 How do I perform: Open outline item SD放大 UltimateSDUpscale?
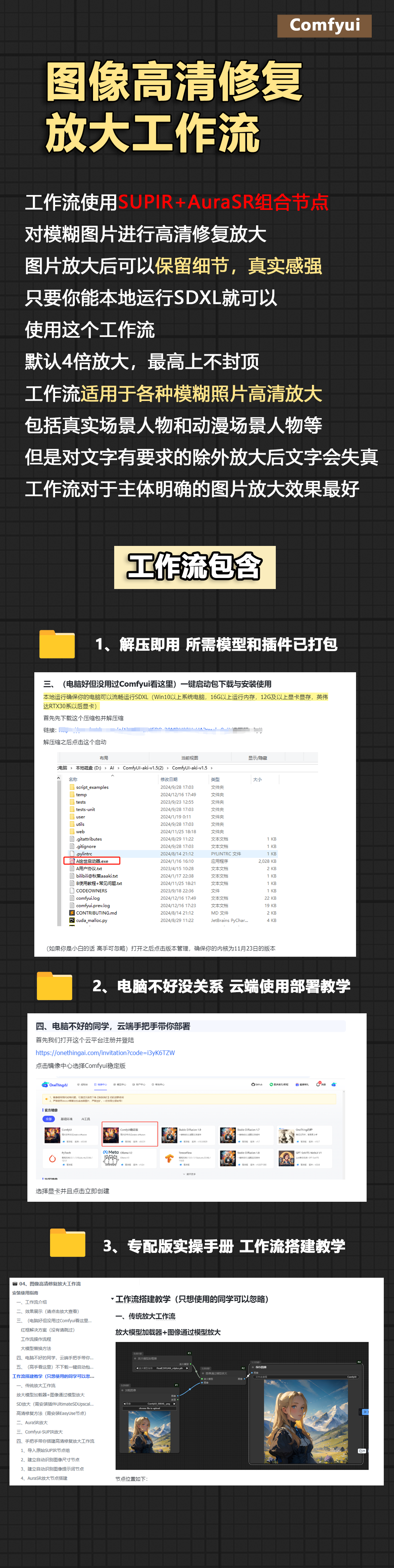55,1404
